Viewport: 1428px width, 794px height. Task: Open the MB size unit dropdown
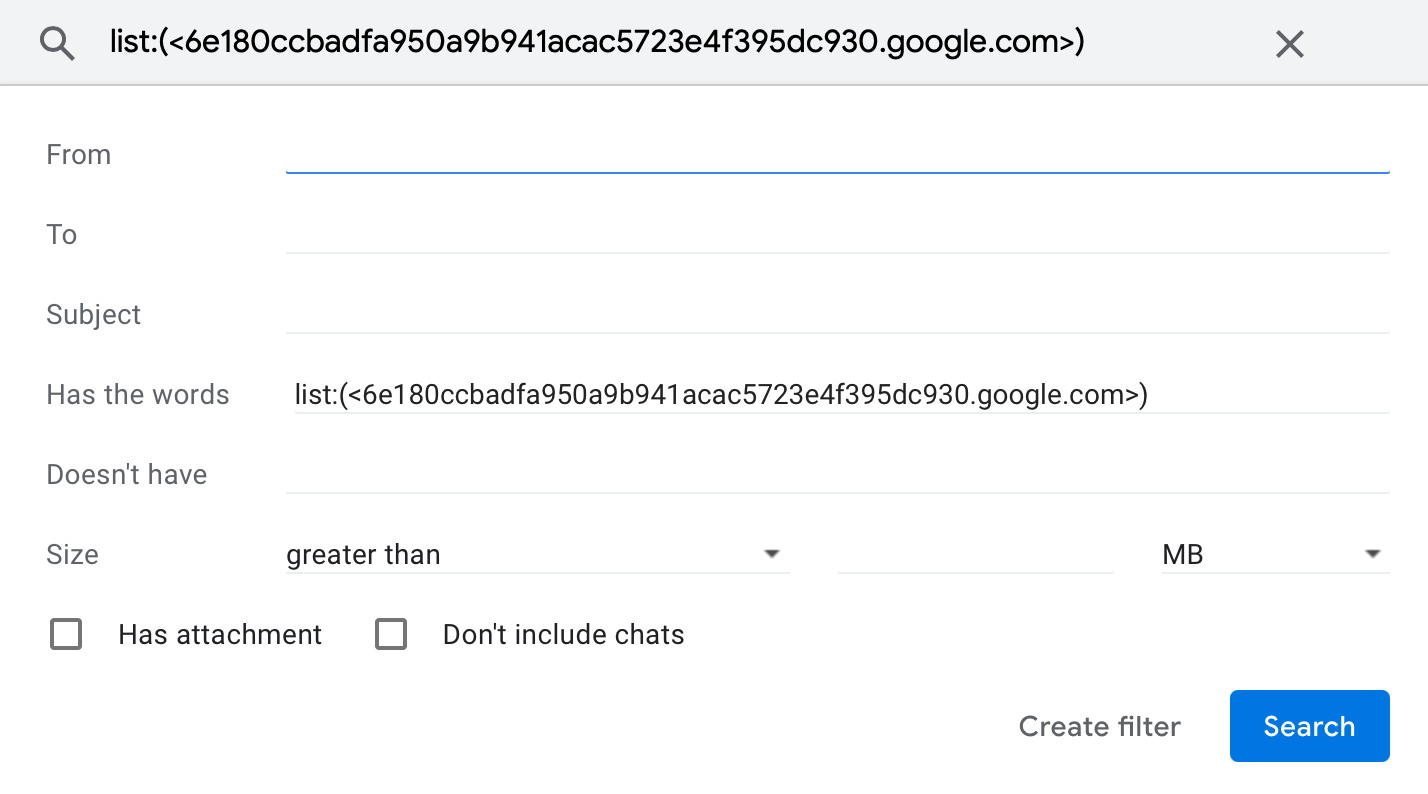coord(1270,554)
